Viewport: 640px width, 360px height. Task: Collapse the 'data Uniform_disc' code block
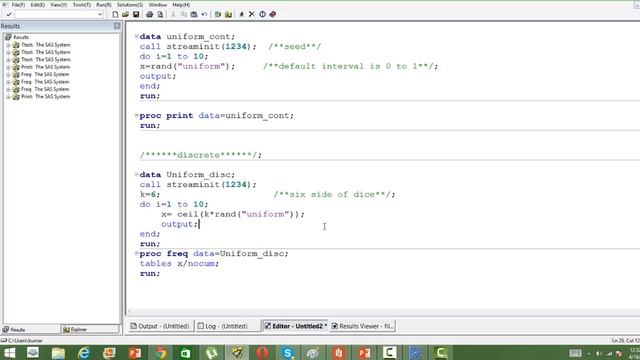tap(136, 174)
